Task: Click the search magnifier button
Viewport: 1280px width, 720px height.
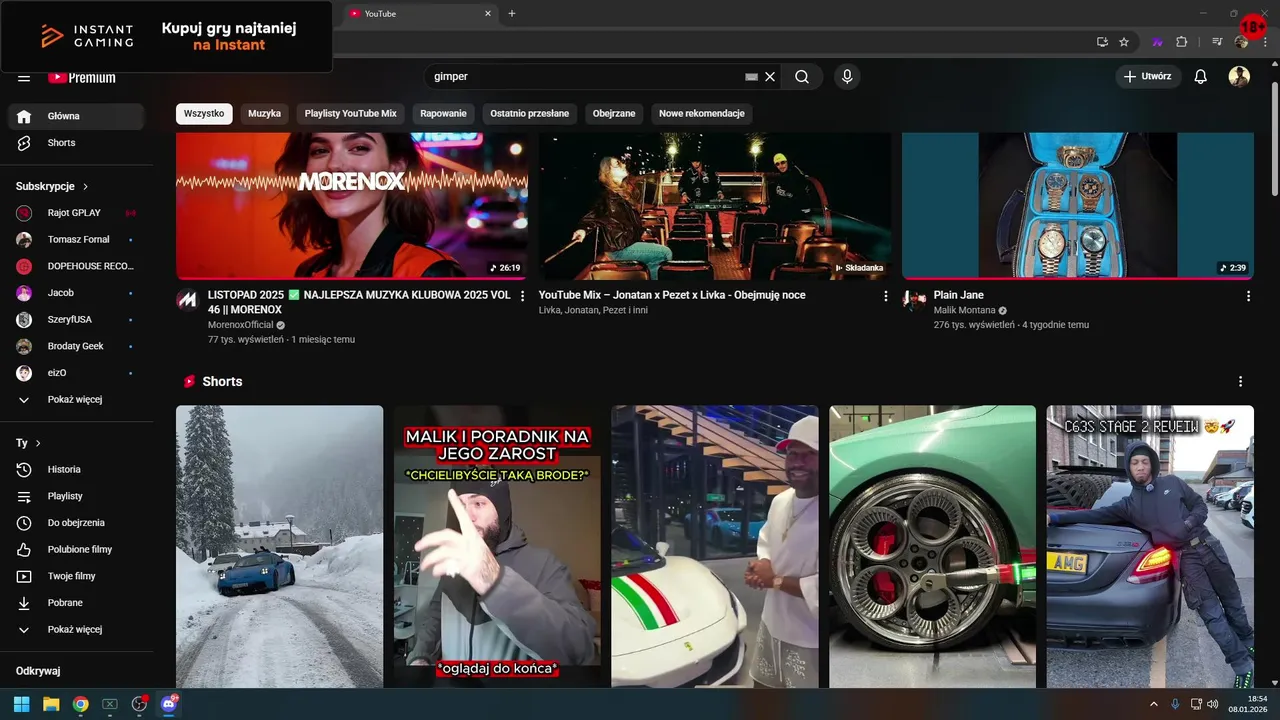Action: click(x=802, y=77)
